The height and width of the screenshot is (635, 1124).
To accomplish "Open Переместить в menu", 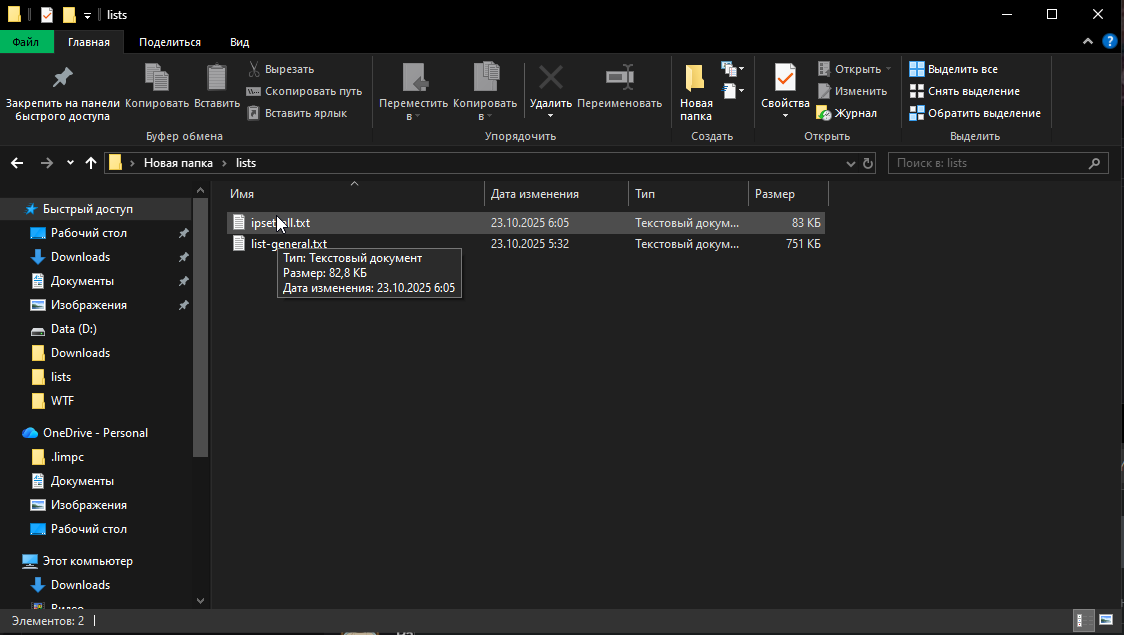I will click(x=414, y=92).
